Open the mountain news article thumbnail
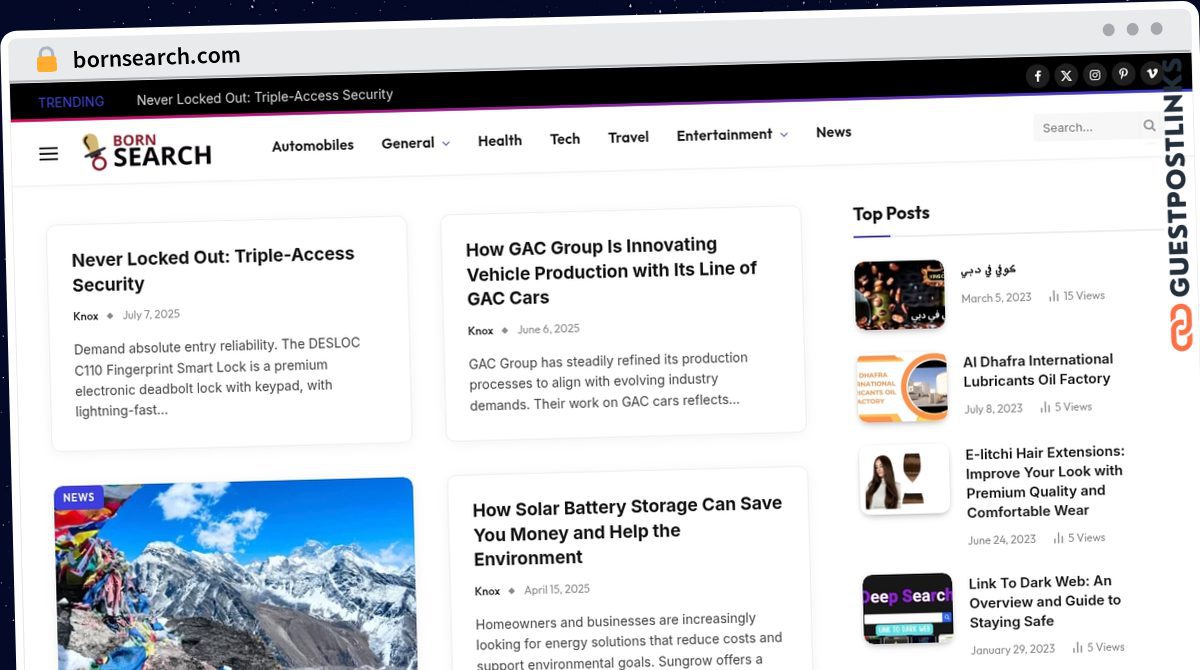This screenshot has width=1200, height=670. point(235,573)
